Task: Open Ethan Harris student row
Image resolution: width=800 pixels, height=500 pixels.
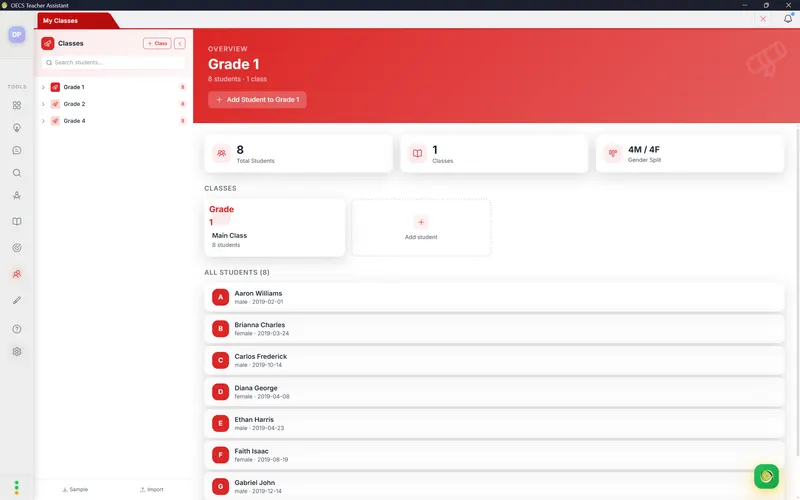Action: pos(494,423)
